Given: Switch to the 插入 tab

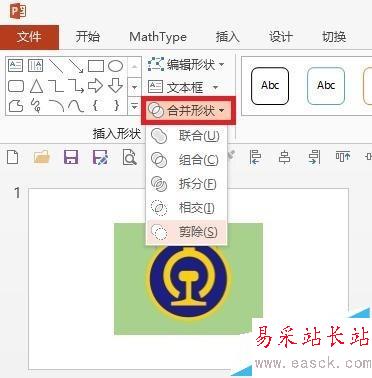Looking at the screenshot, I should coord(228,36).
